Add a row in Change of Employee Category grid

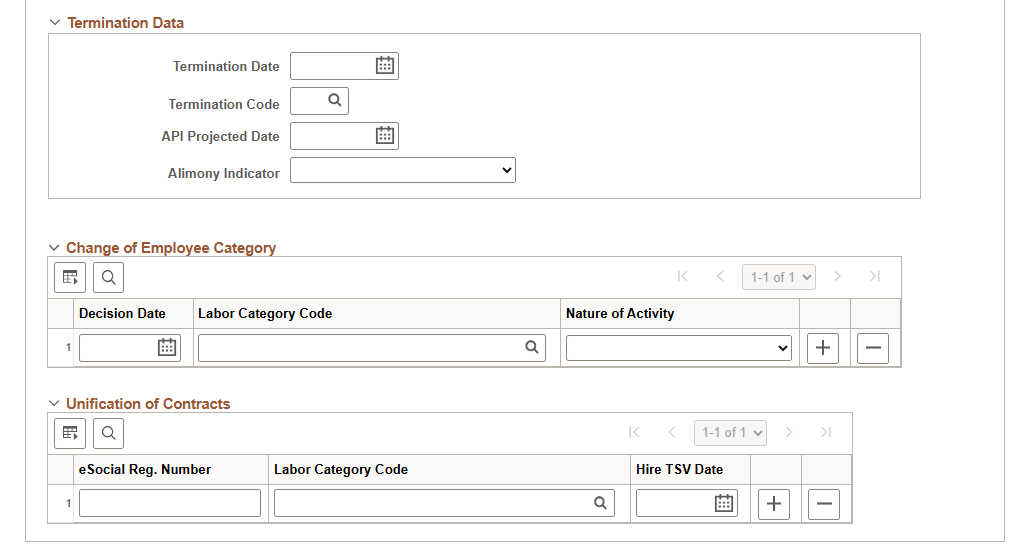click(823, 348)
